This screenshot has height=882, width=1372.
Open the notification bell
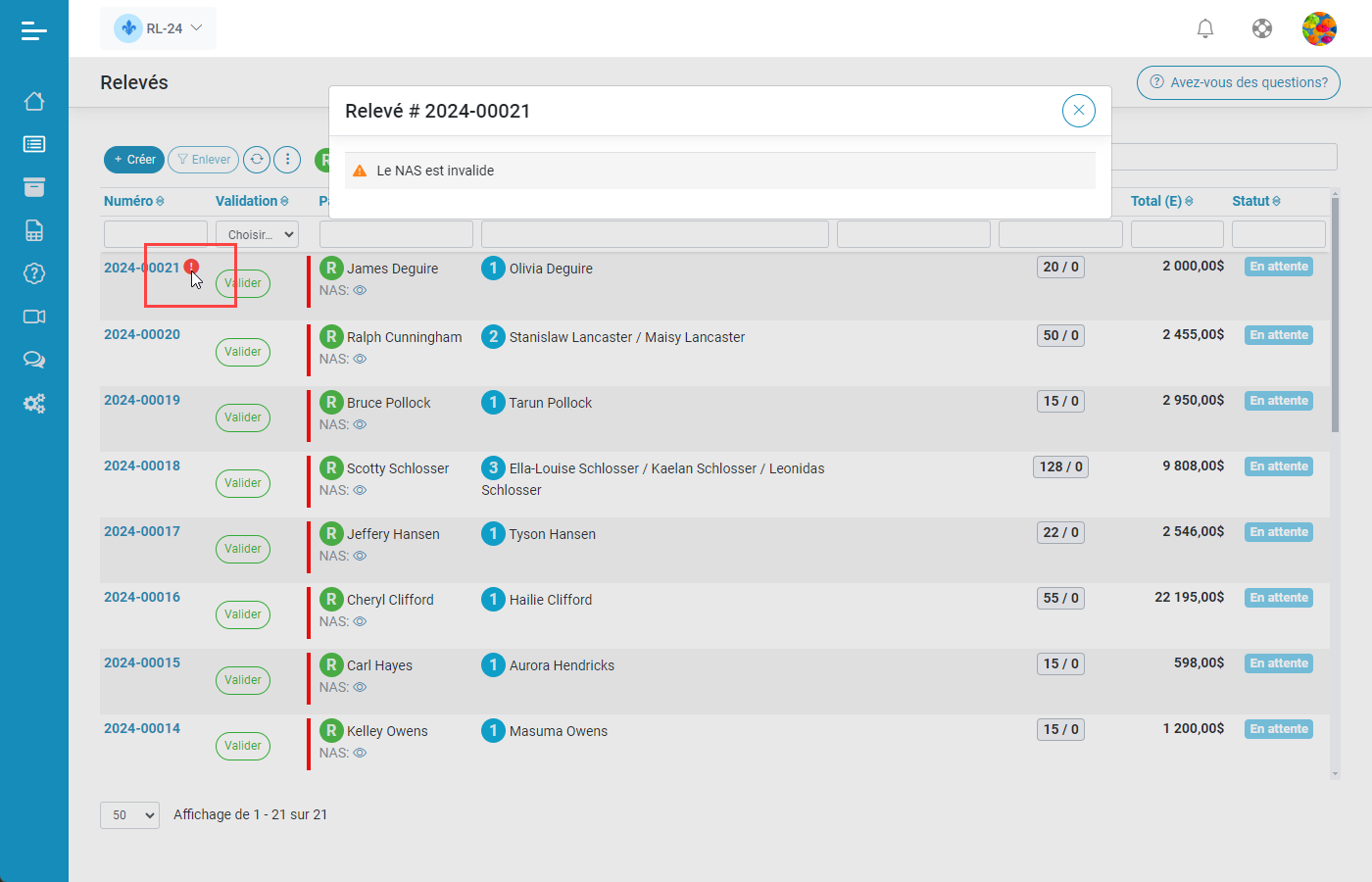[1204, 28]
